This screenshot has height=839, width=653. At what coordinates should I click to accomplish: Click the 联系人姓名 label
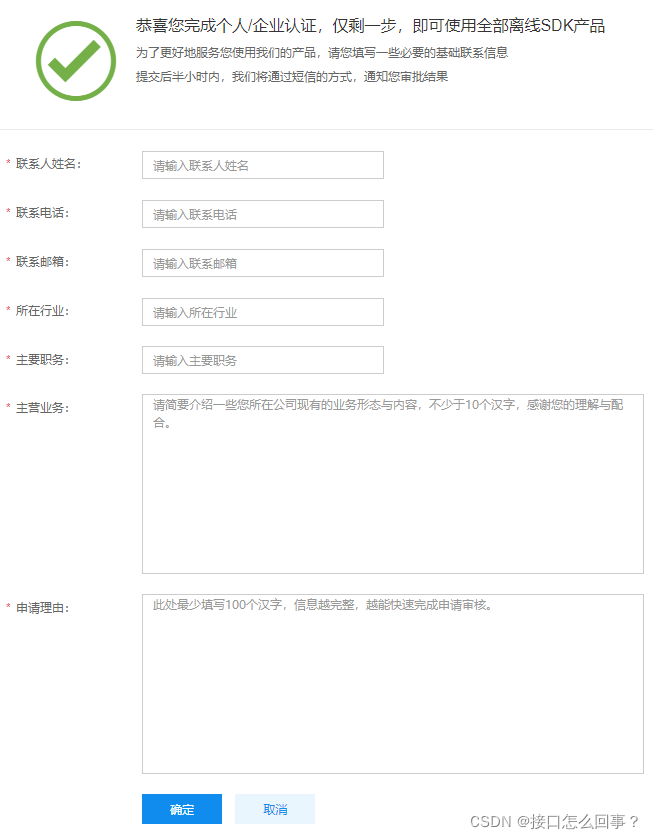(48, 164)
